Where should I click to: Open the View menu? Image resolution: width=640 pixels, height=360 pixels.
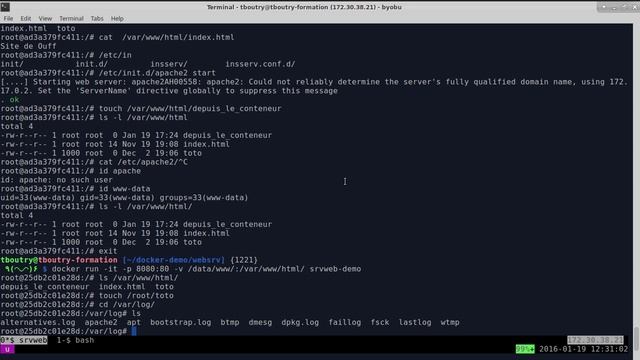coord(45,18)
